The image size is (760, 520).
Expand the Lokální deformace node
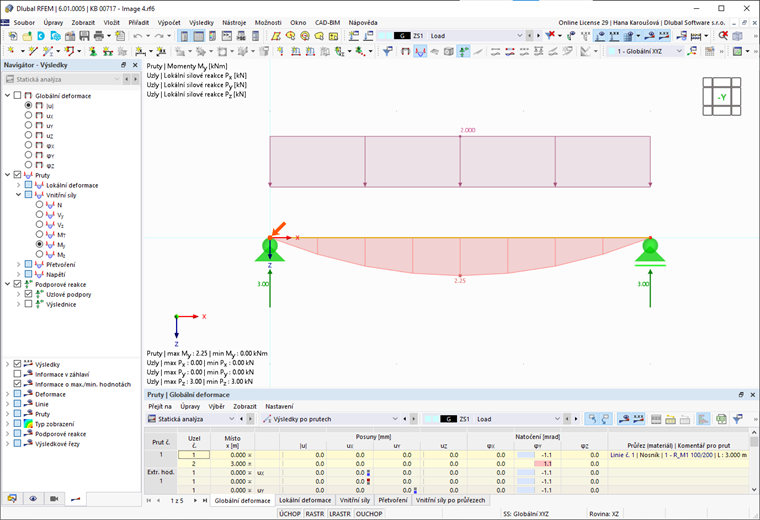coord(18,185)
